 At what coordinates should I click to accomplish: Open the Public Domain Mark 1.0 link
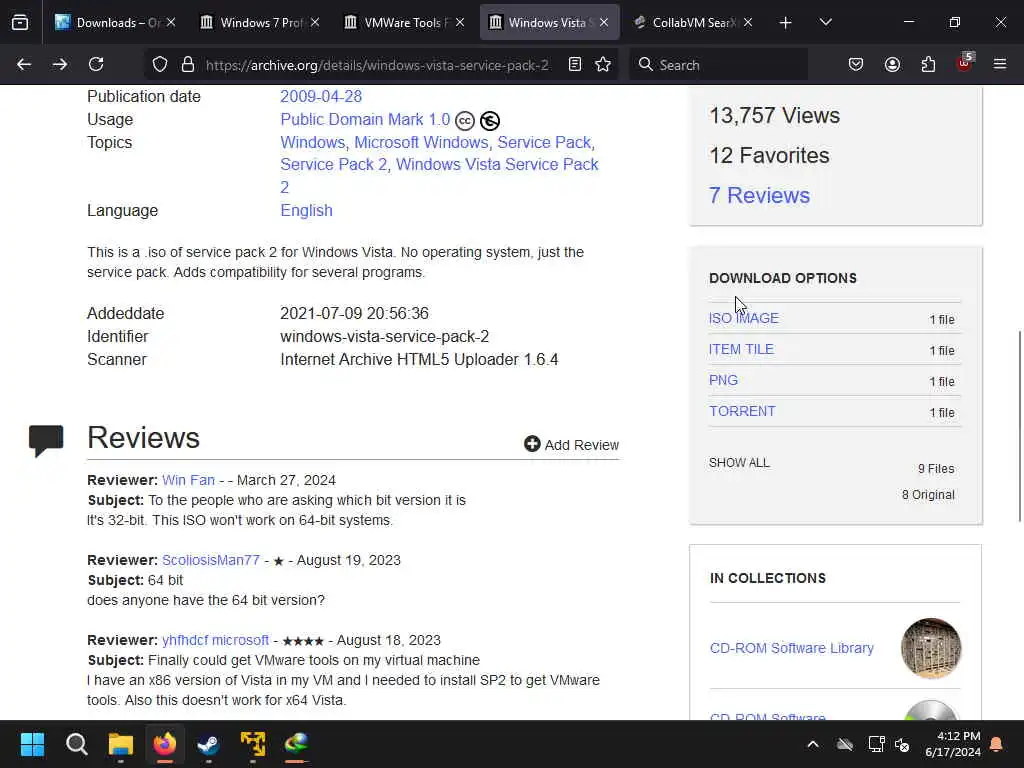[365, 120]
